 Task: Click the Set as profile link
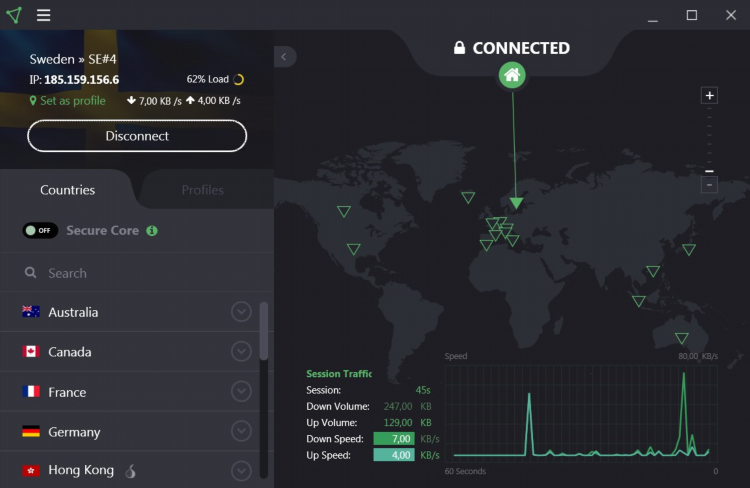coord(73,100)
